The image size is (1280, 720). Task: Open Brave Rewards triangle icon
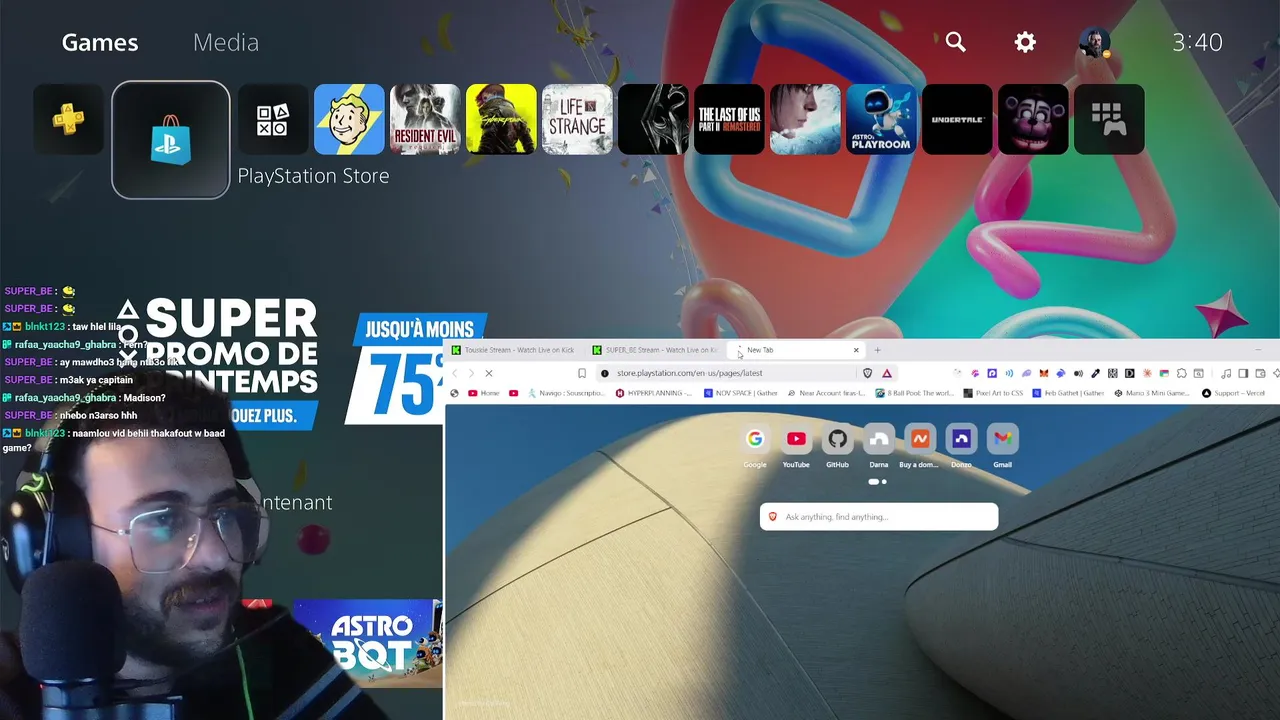click(x=887, y=373)
